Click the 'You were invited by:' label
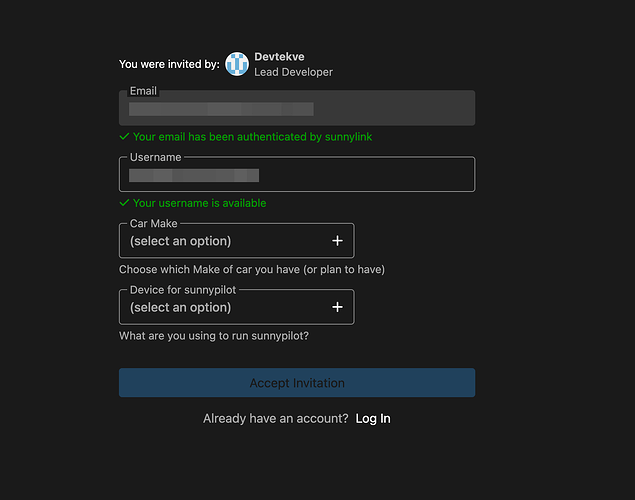635x500 pixels. coord(169,64)
